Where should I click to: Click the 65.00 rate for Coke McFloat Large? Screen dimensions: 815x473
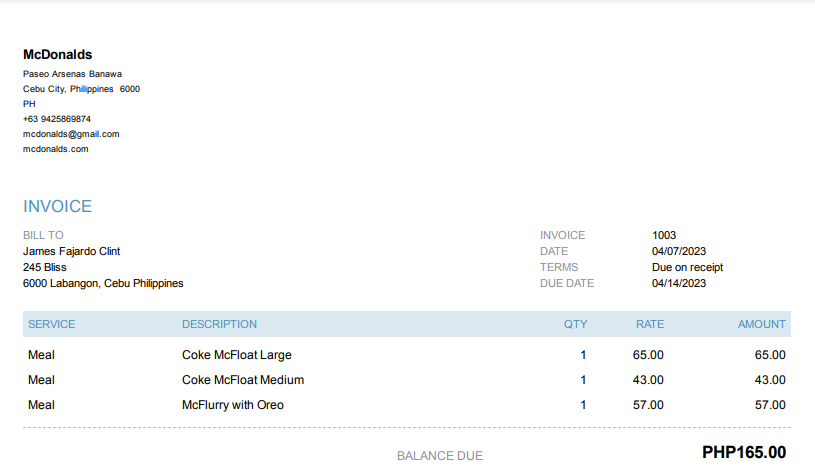648,355
